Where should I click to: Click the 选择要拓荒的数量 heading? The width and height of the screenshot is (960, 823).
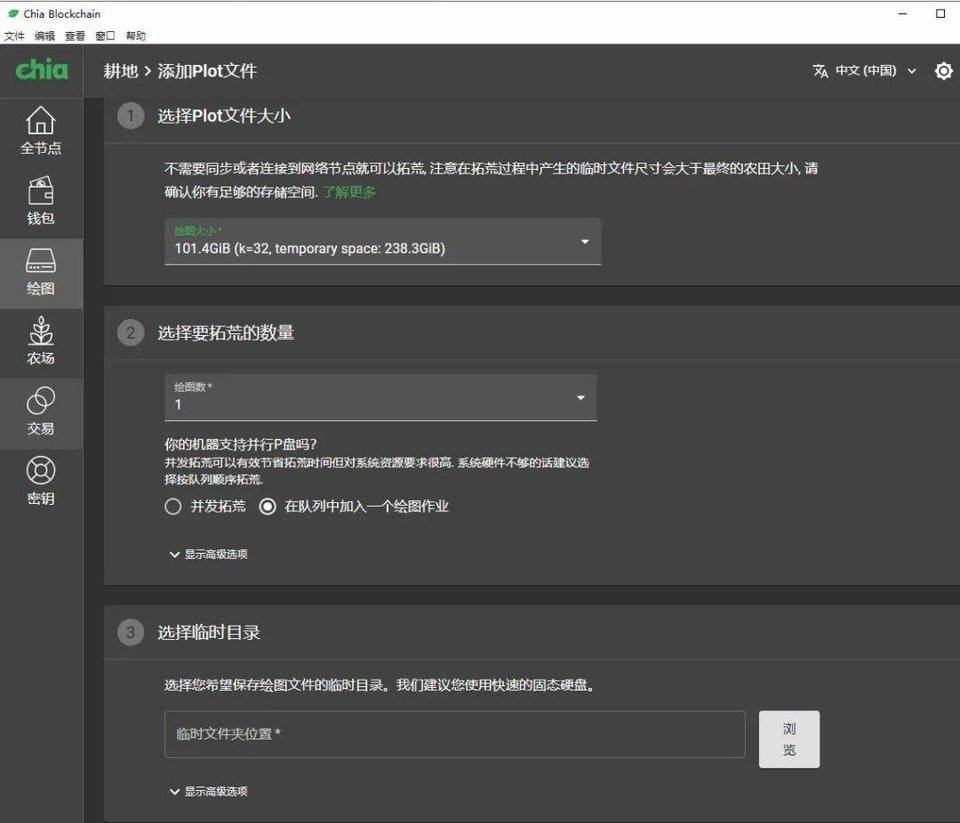point(226,333)
